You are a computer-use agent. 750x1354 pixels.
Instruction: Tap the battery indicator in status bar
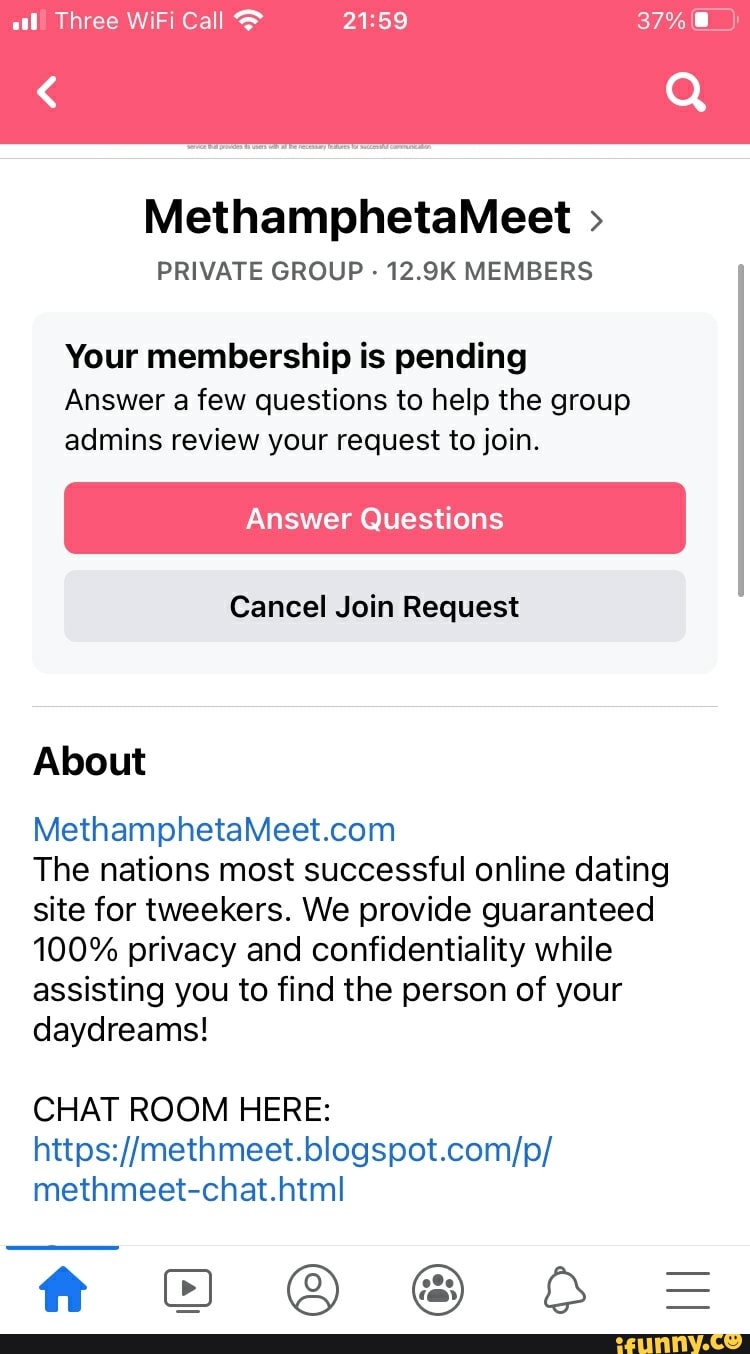click(x=714, y=20)
